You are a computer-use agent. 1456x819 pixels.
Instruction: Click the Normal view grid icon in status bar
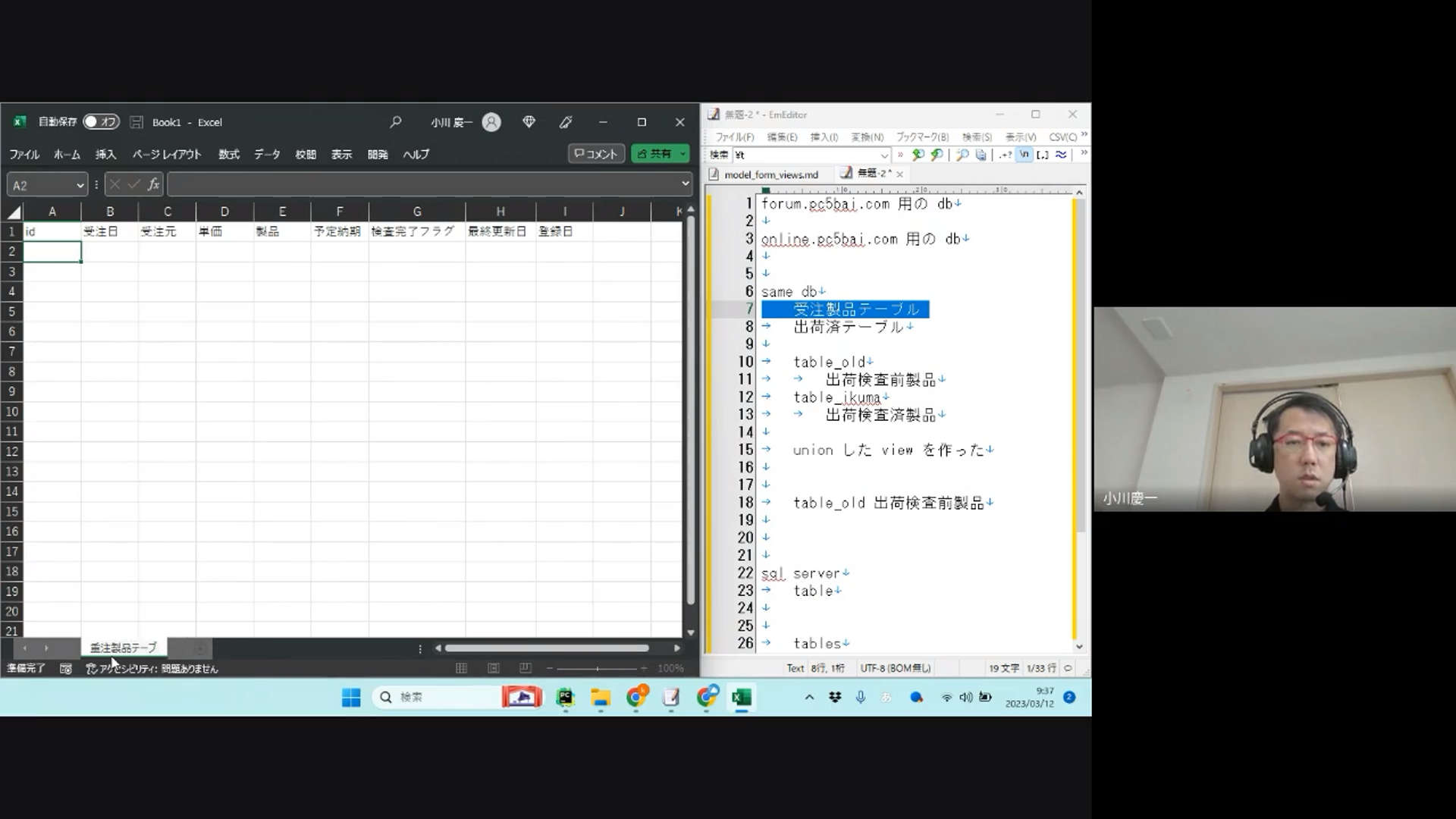click(x=461, y=668)
